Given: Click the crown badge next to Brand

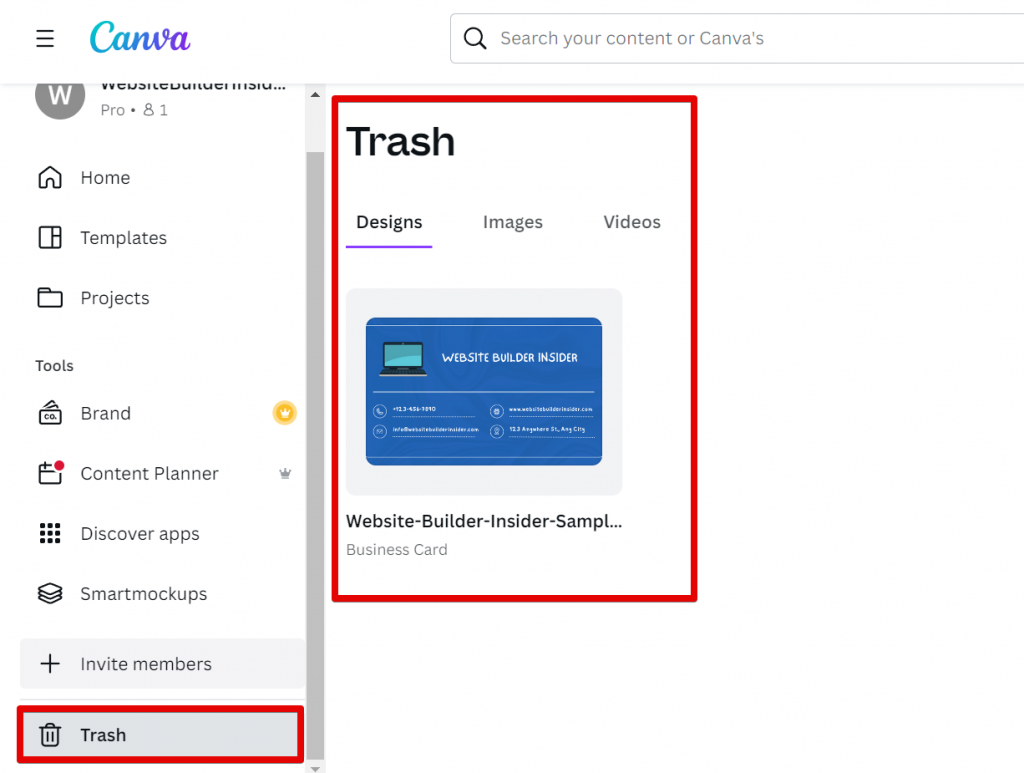Looking at the screenshot, I should (x=284, y=412).
